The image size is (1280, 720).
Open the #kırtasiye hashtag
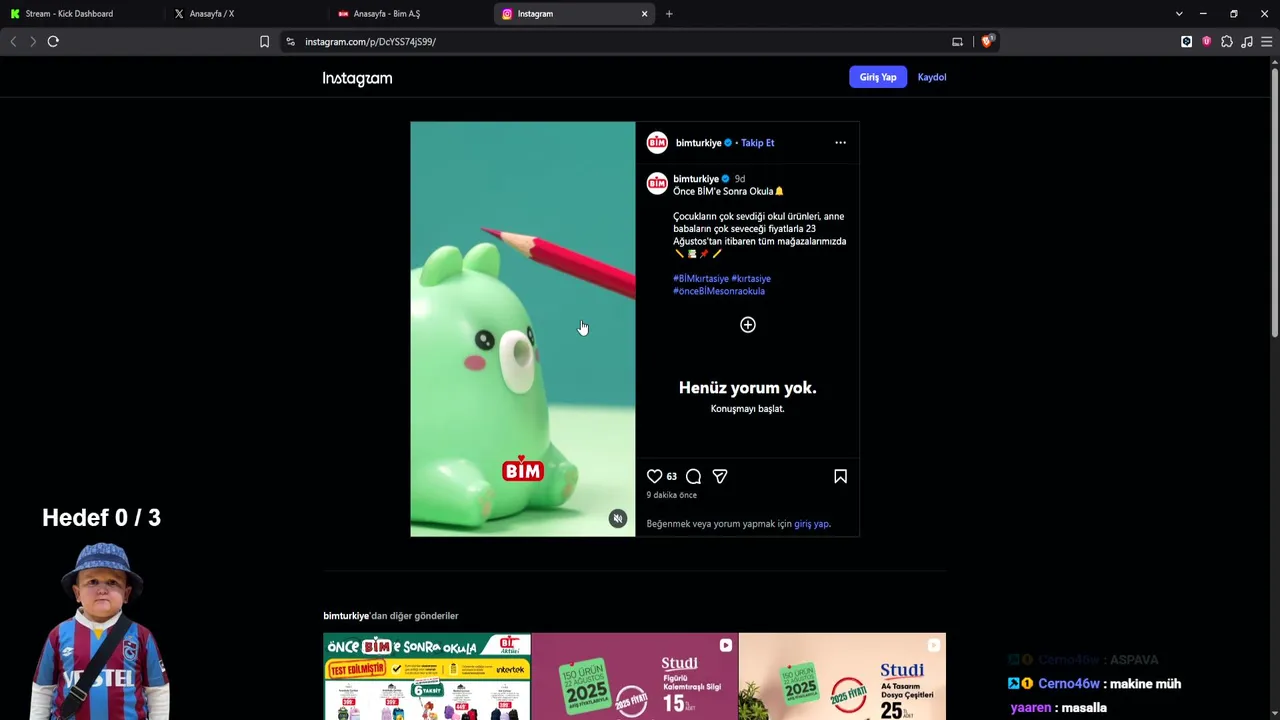[x=751, y=279]
